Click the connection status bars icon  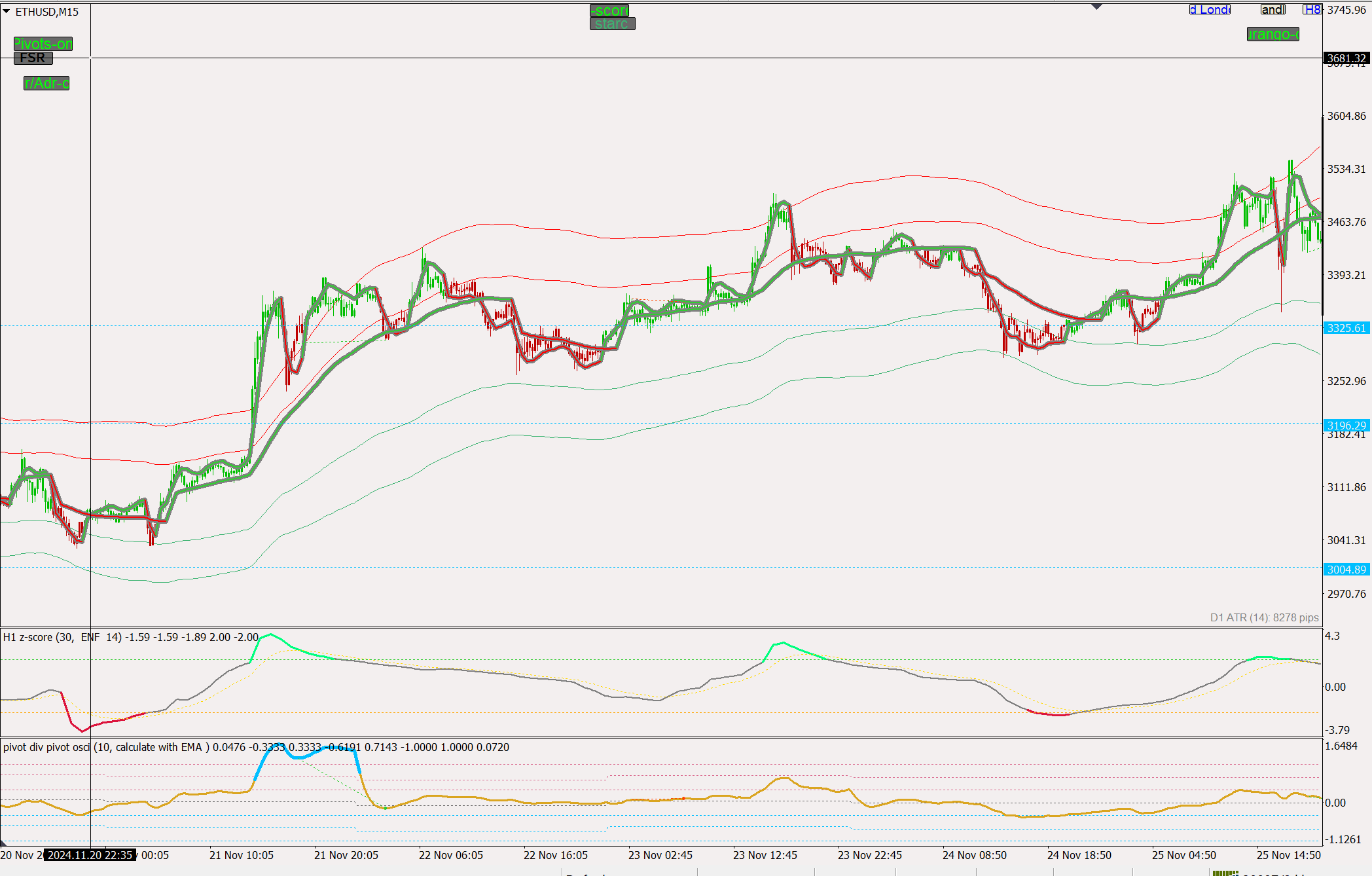coord(1225,873)
